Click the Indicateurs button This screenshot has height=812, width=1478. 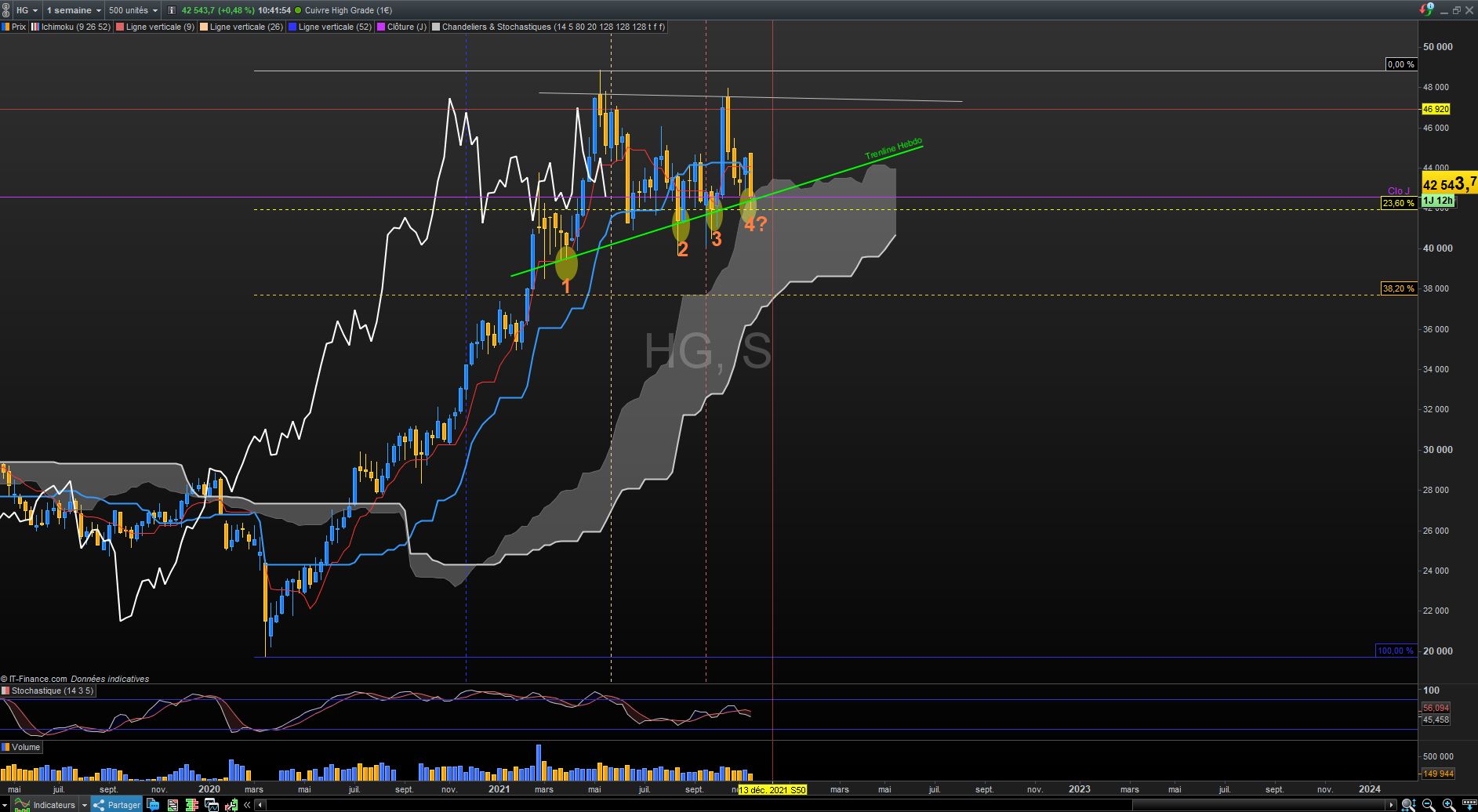click(45, 805)
